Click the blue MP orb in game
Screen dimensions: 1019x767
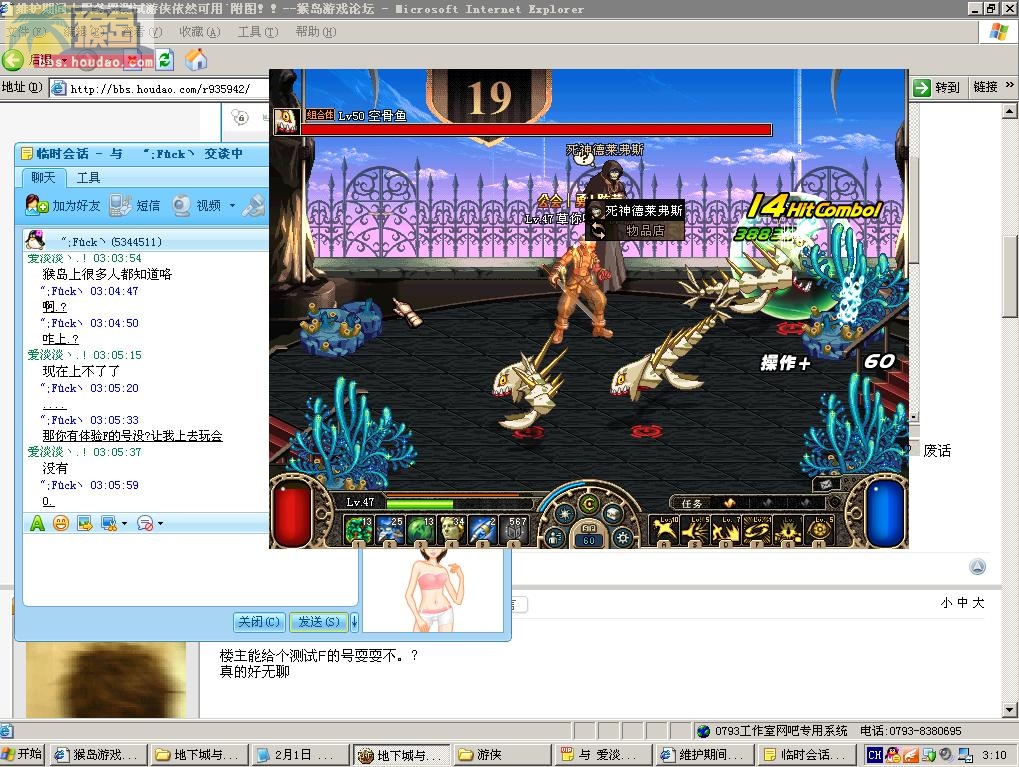click(885, 512)
